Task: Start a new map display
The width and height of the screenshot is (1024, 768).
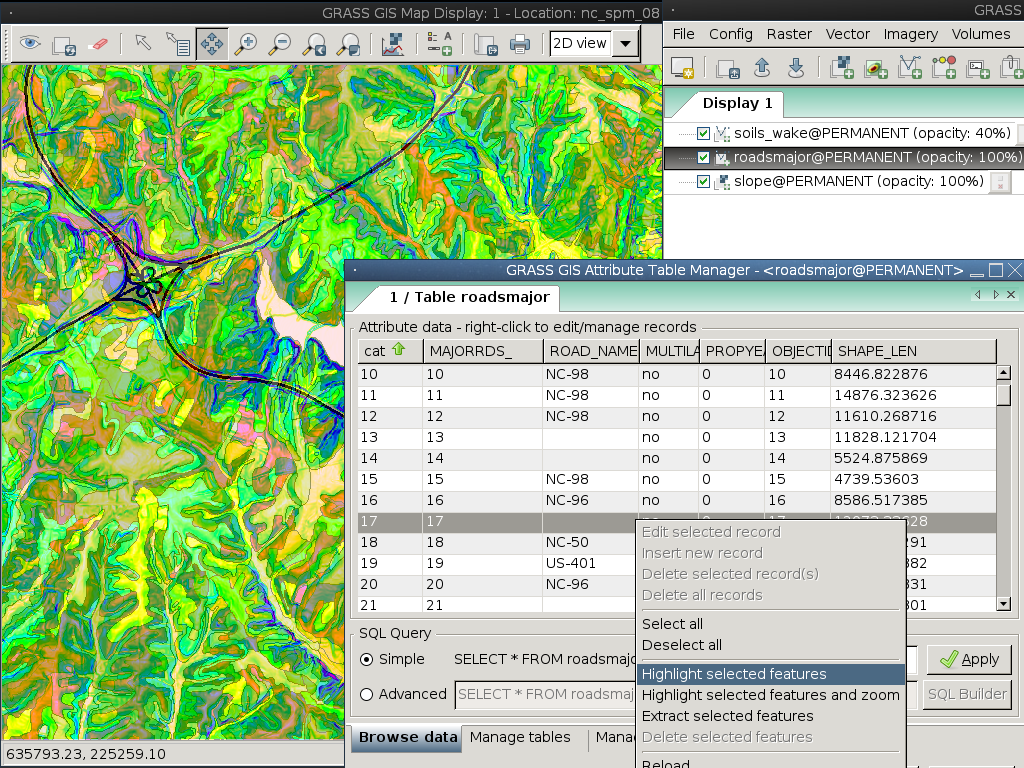Action: tap(683, 68)
